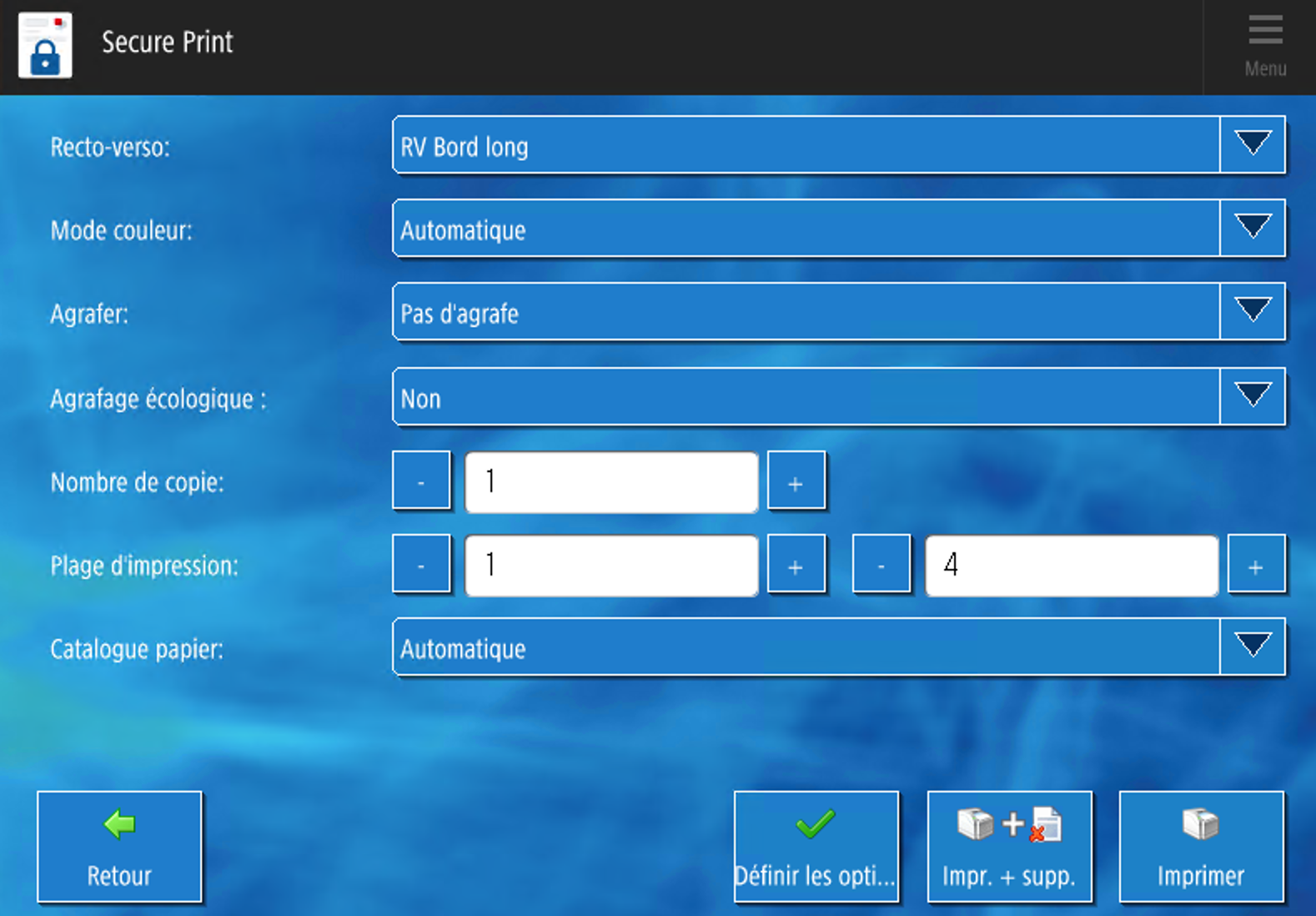This screenshot has height=916, width=1316.
Task: Increase Plage d'impression end page
Action: click(1255, 566)
